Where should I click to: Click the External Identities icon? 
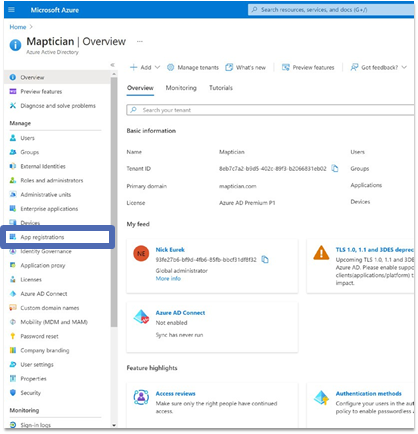point(13,166)
